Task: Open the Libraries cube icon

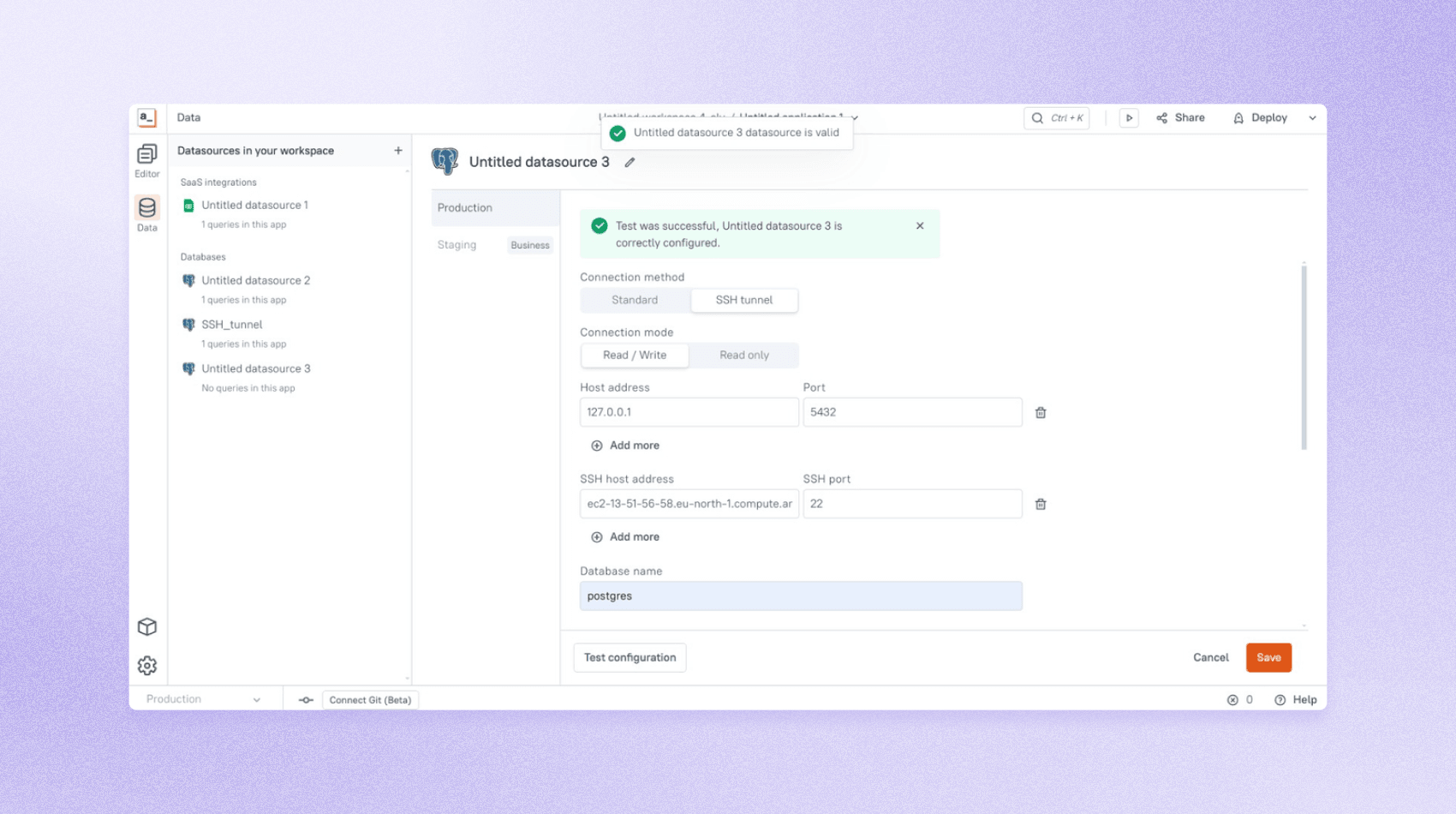Action: click(x=146, y=626)
